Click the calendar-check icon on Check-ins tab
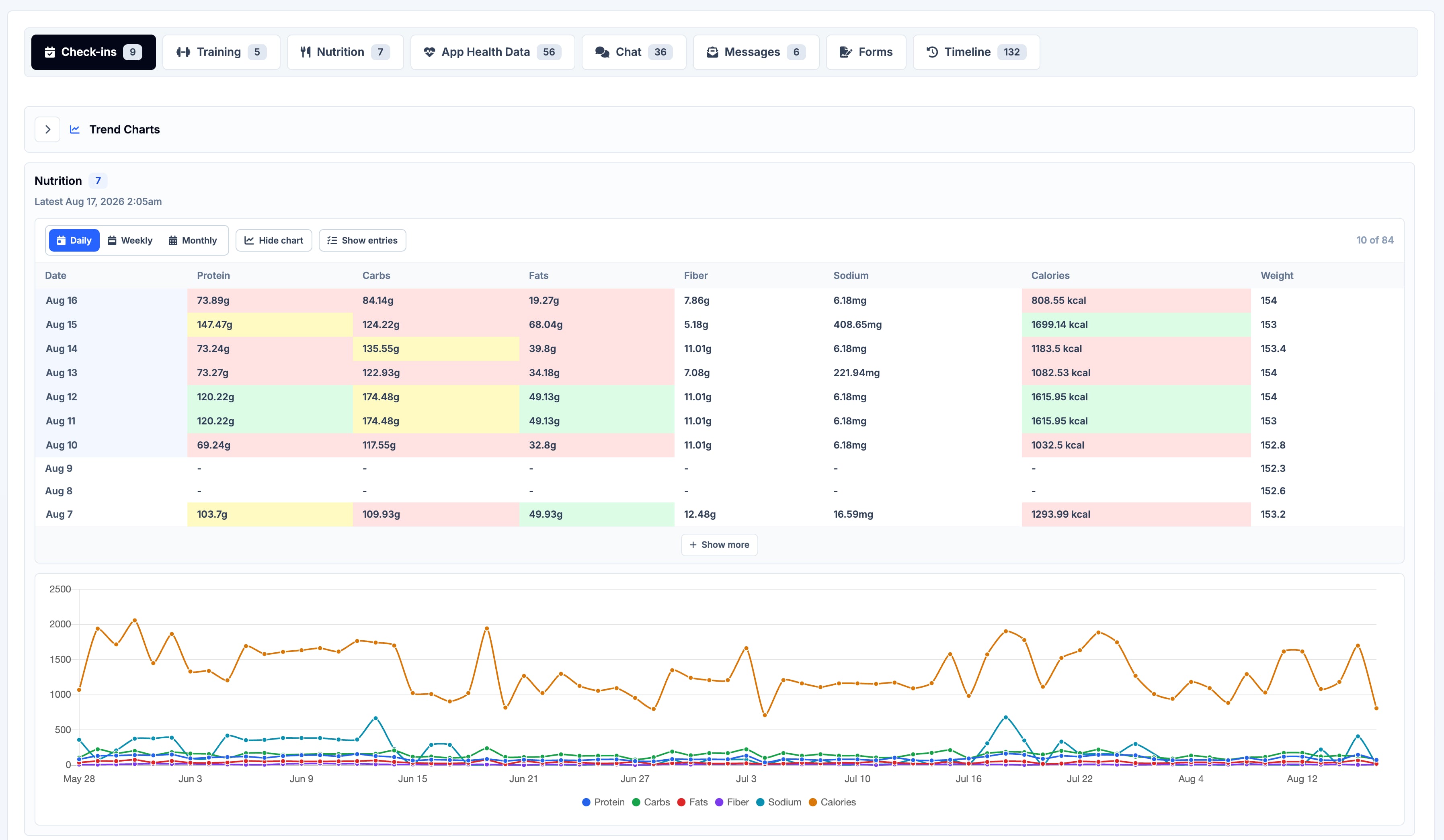The height and width of the screenshot is (840, 1444). (50, 52)
